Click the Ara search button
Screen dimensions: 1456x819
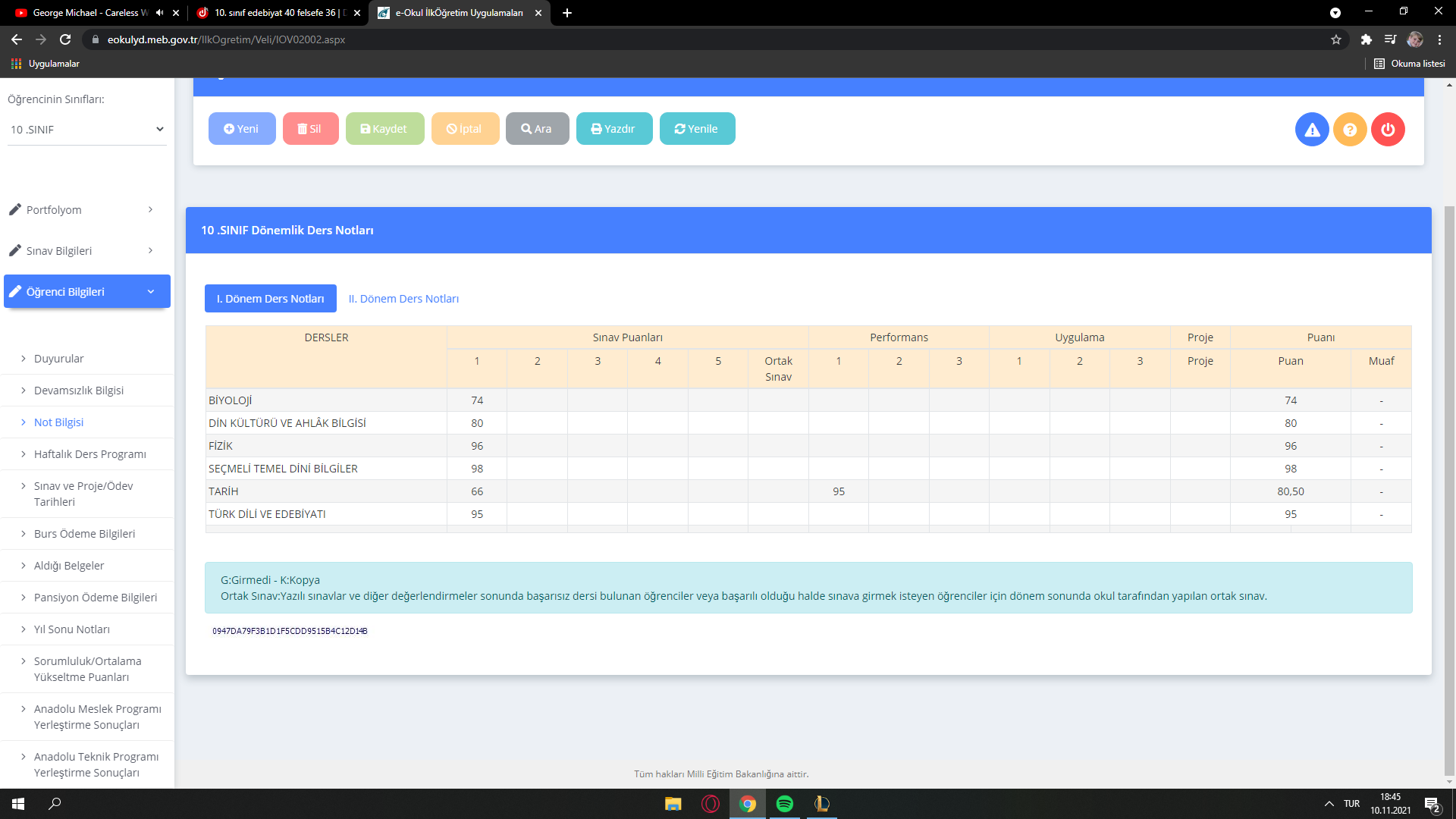537,129
